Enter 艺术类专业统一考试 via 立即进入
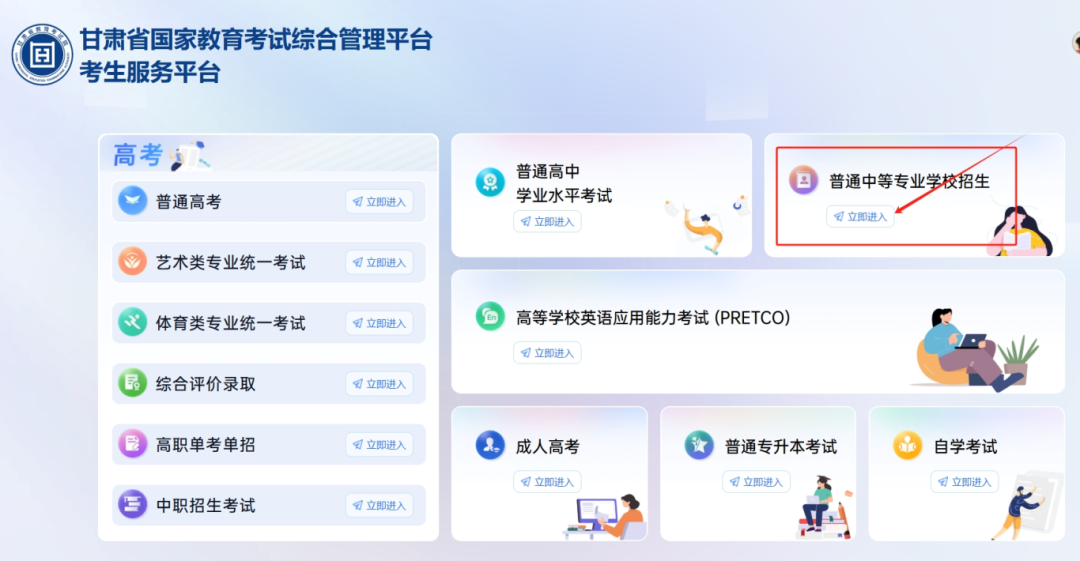This screenshot has height=561, width=1080. [380, 263]
